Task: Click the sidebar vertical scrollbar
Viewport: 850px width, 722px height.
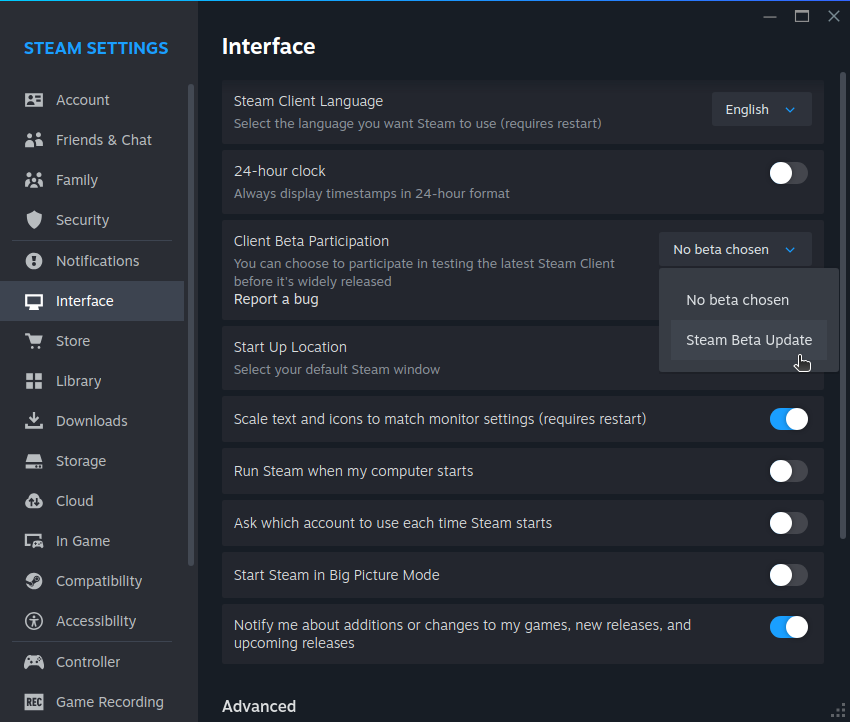Action: click(191, 325)
